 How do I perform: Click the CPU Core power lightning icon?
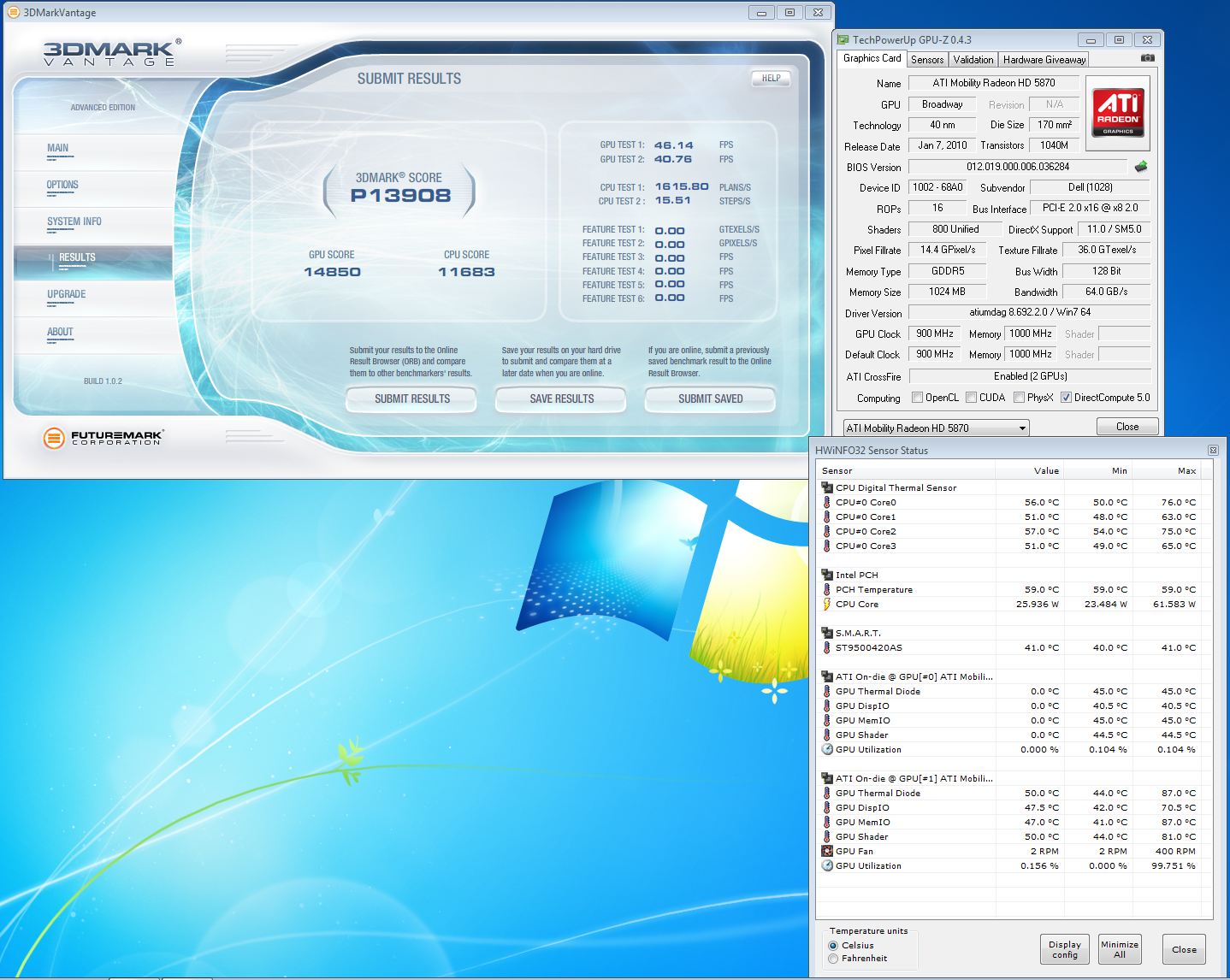(x=827, y=604)
